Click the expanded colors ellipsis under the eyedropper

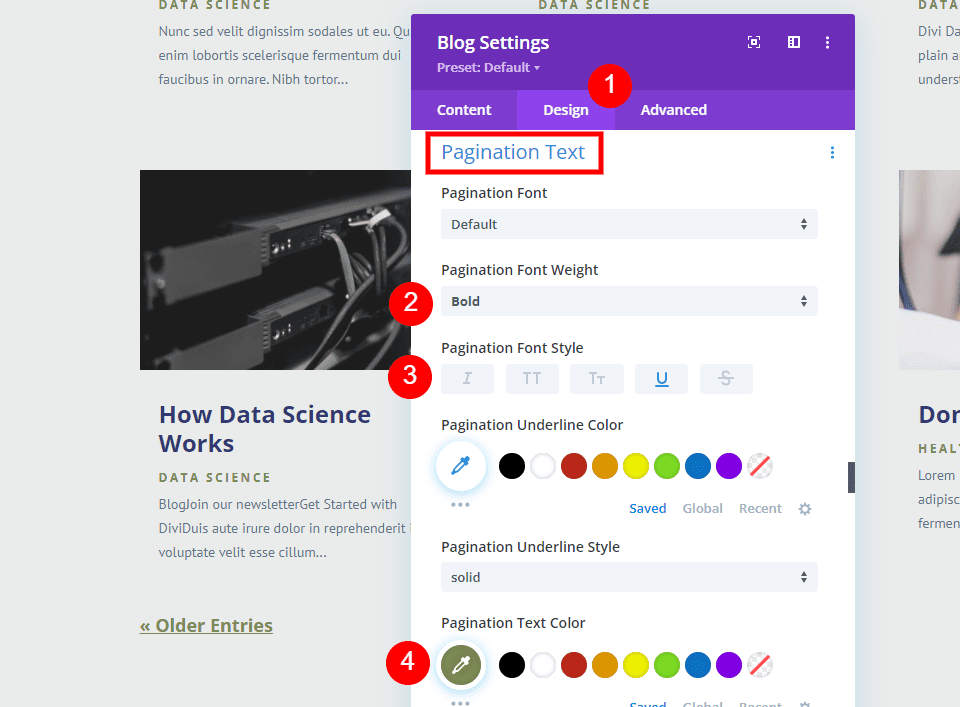(461, 504)
